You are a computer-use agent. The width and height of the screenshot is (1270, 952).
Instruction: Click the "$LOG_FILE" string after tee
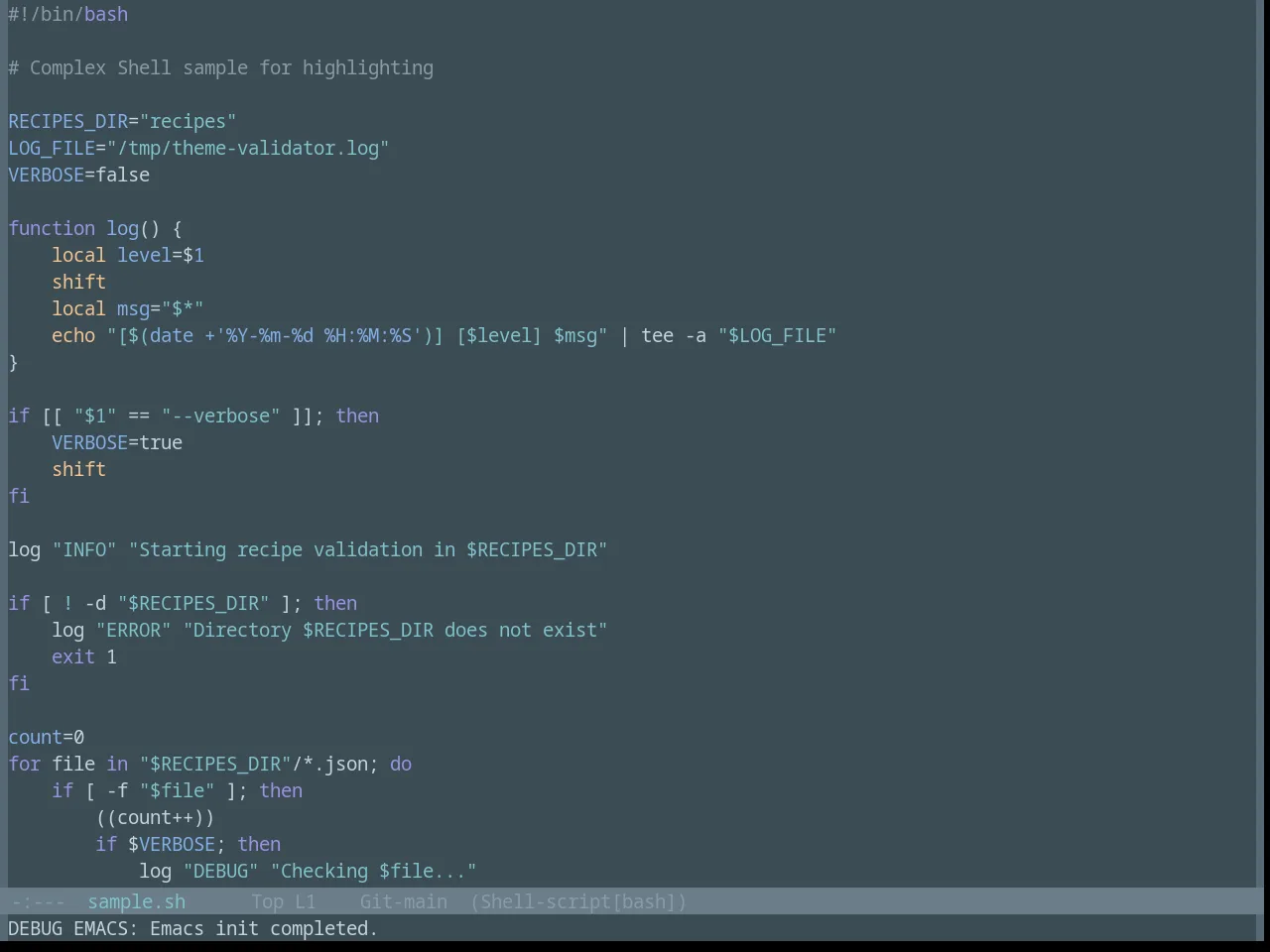click(x=778, y=335)
